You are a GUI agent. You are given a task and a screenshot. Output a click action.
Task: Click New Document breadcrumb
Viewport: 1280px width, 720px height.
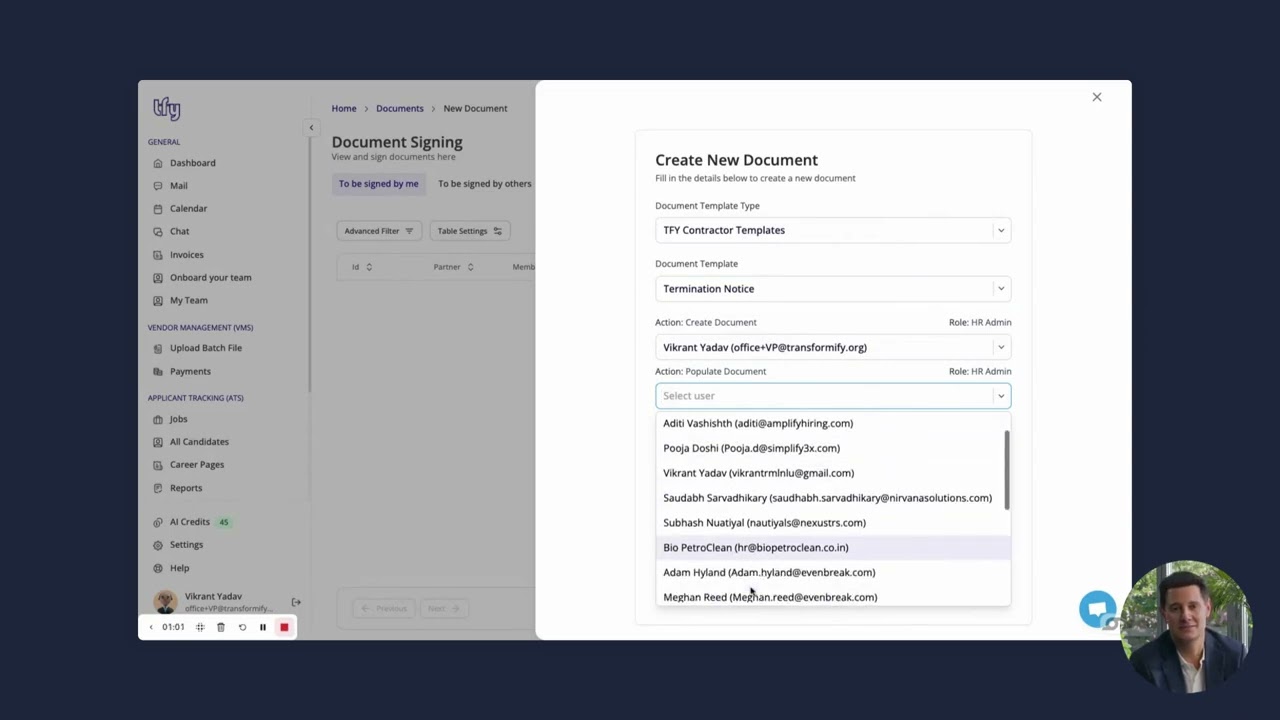click(475, 108)
